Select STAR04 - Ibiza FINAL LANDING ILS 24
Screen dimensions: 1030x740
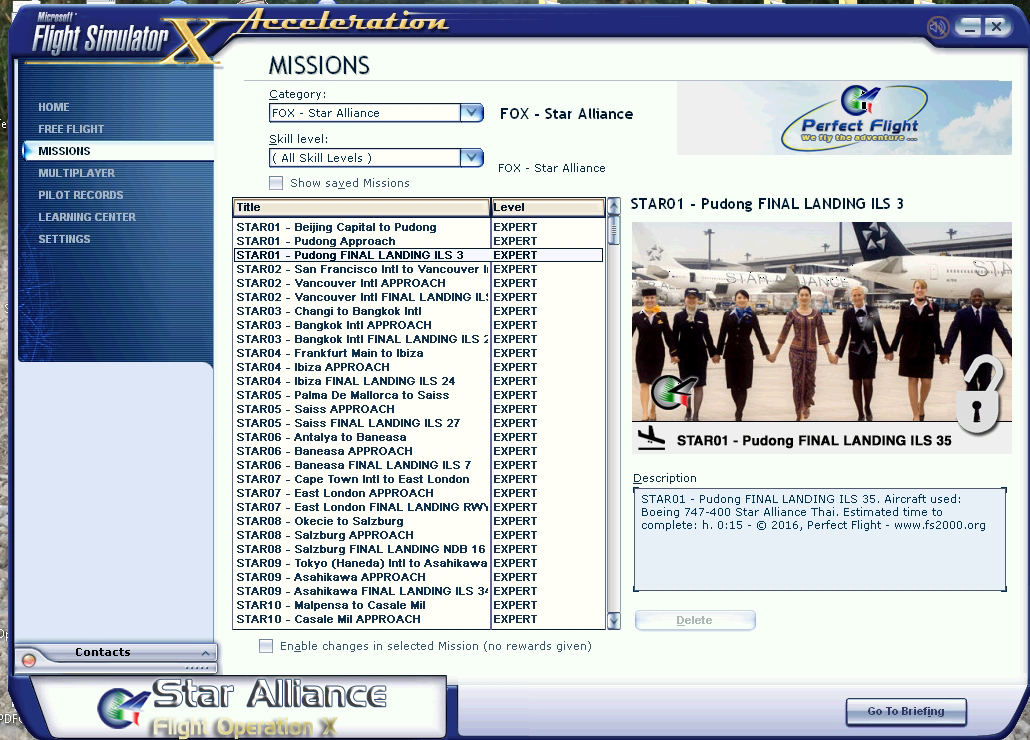[x=418, y=381]
